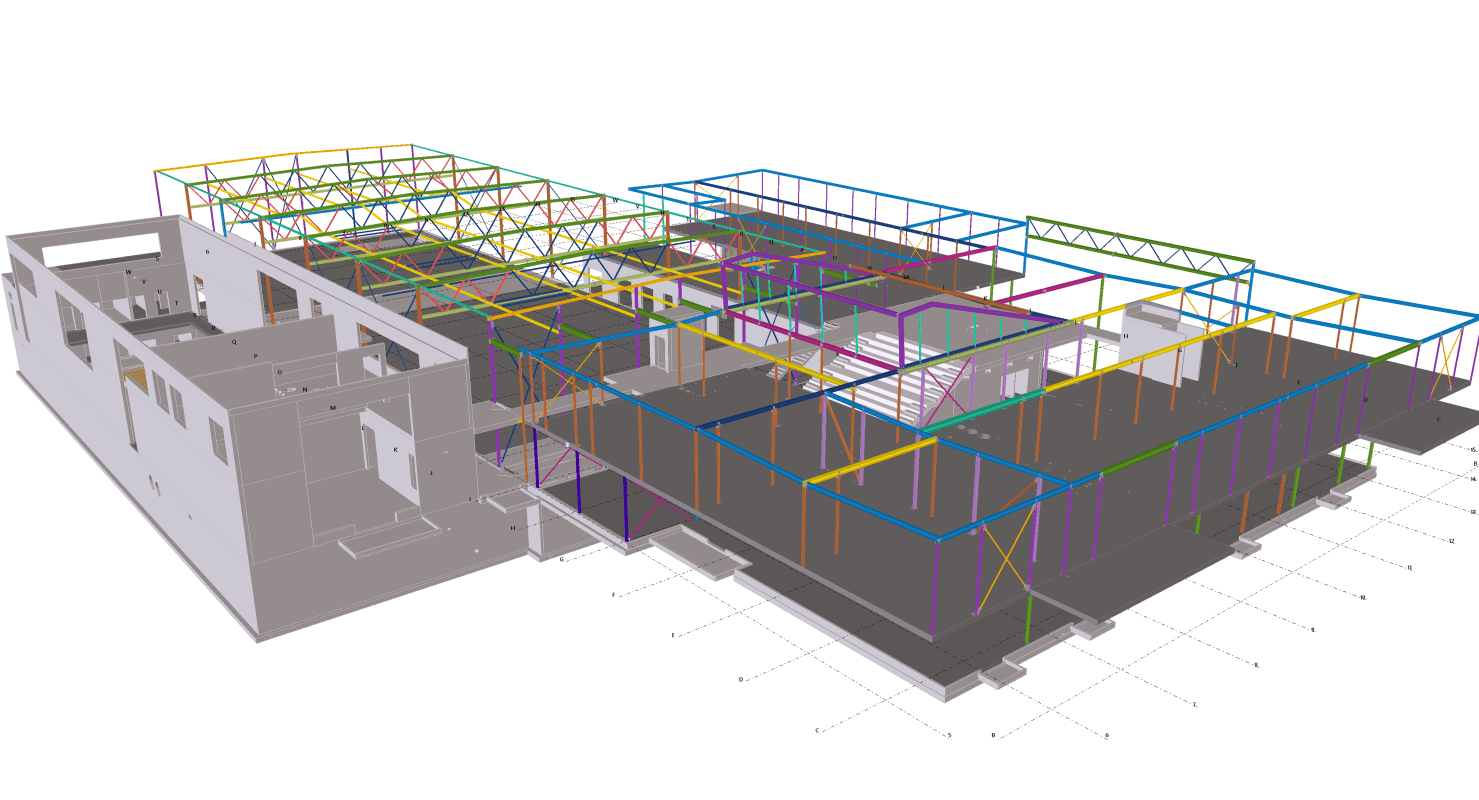
Task: Select the yellow beam on front steel frame
Action: click(870, 463)
